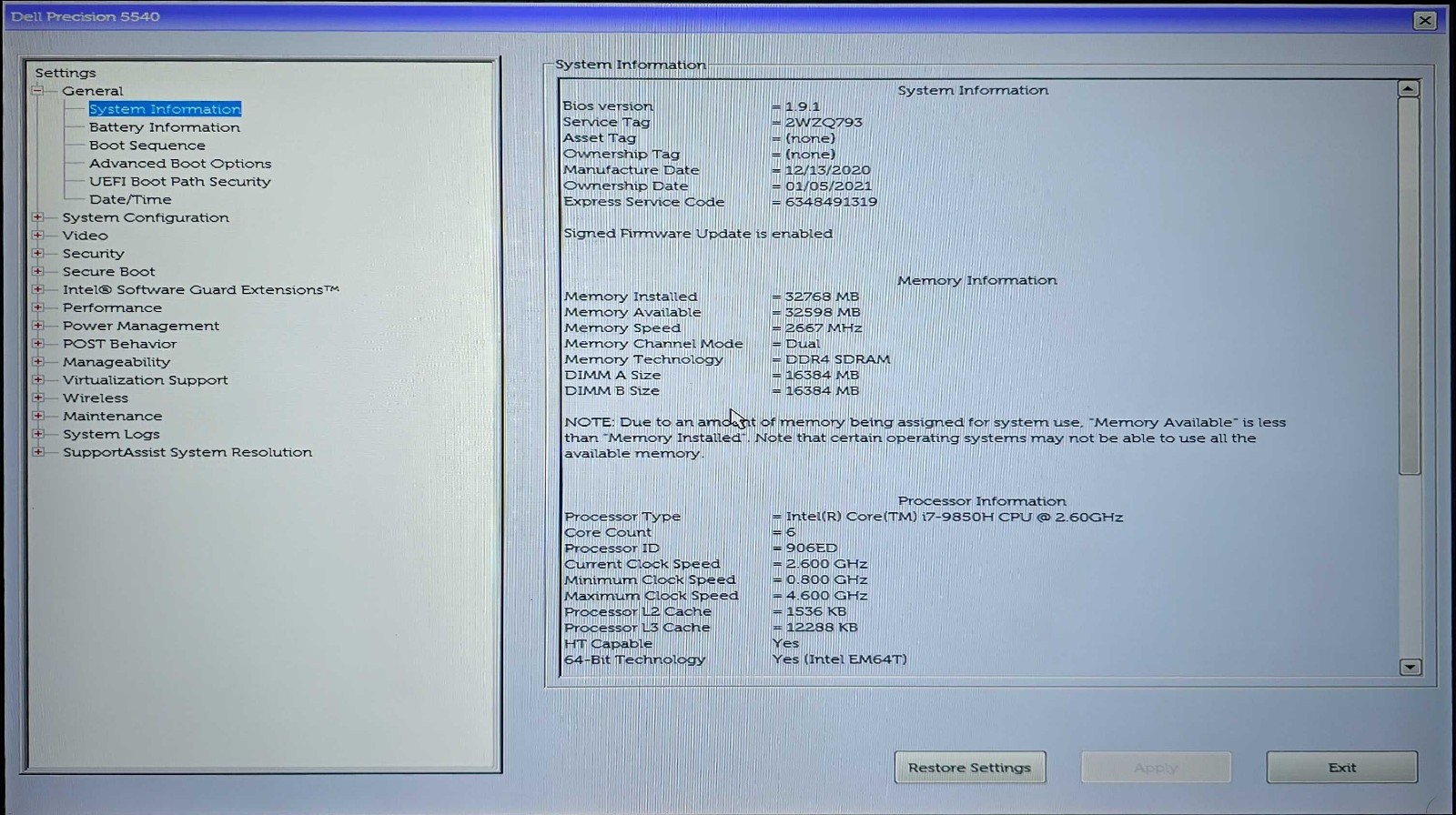Select the Maintenance category label
1456x815 pixels.
(x=112, y=416)
